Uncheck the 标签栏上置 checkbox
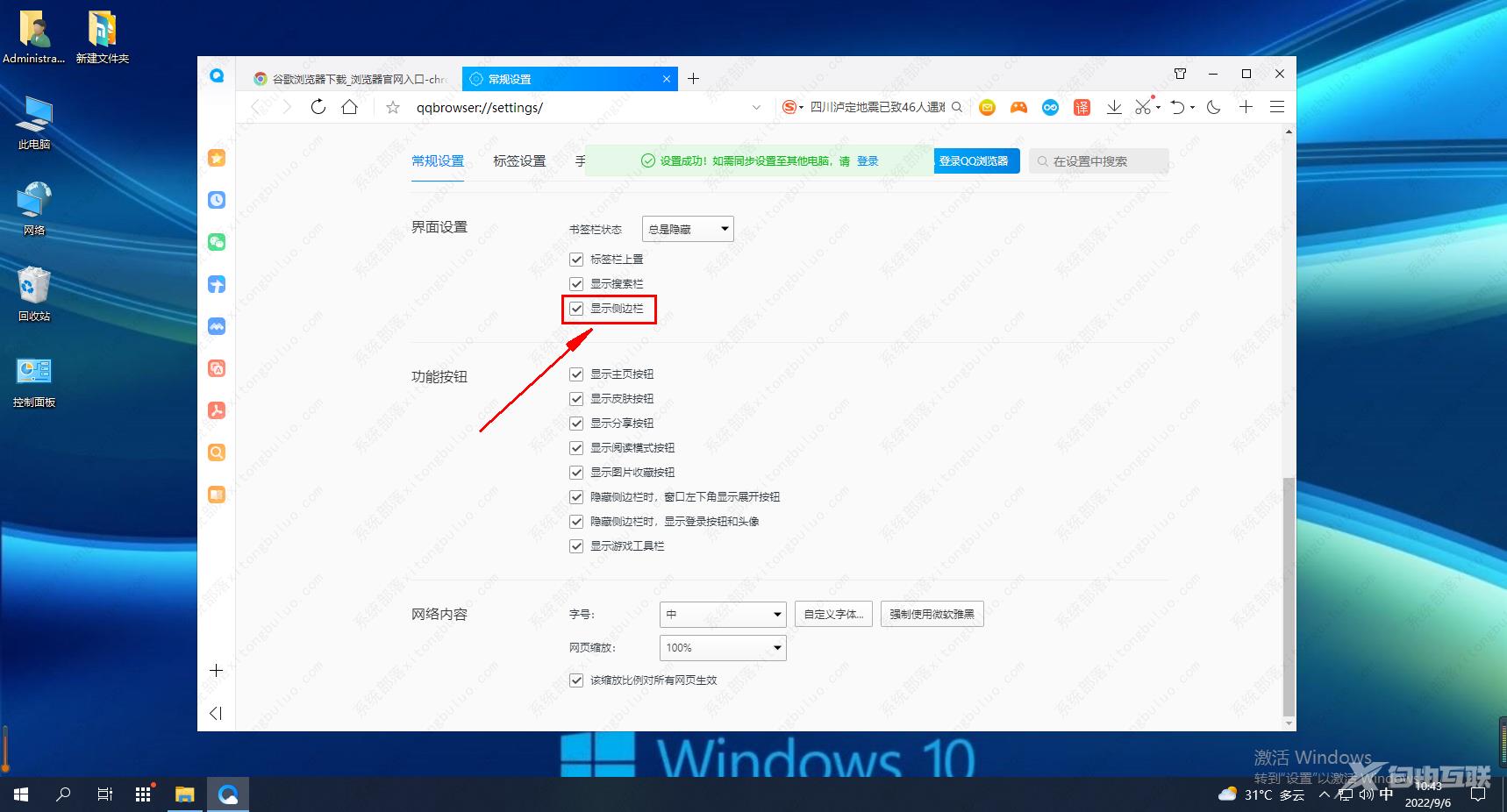This screenshot has height=812, width=1507. pyautogui.click(x=576, y=260)
